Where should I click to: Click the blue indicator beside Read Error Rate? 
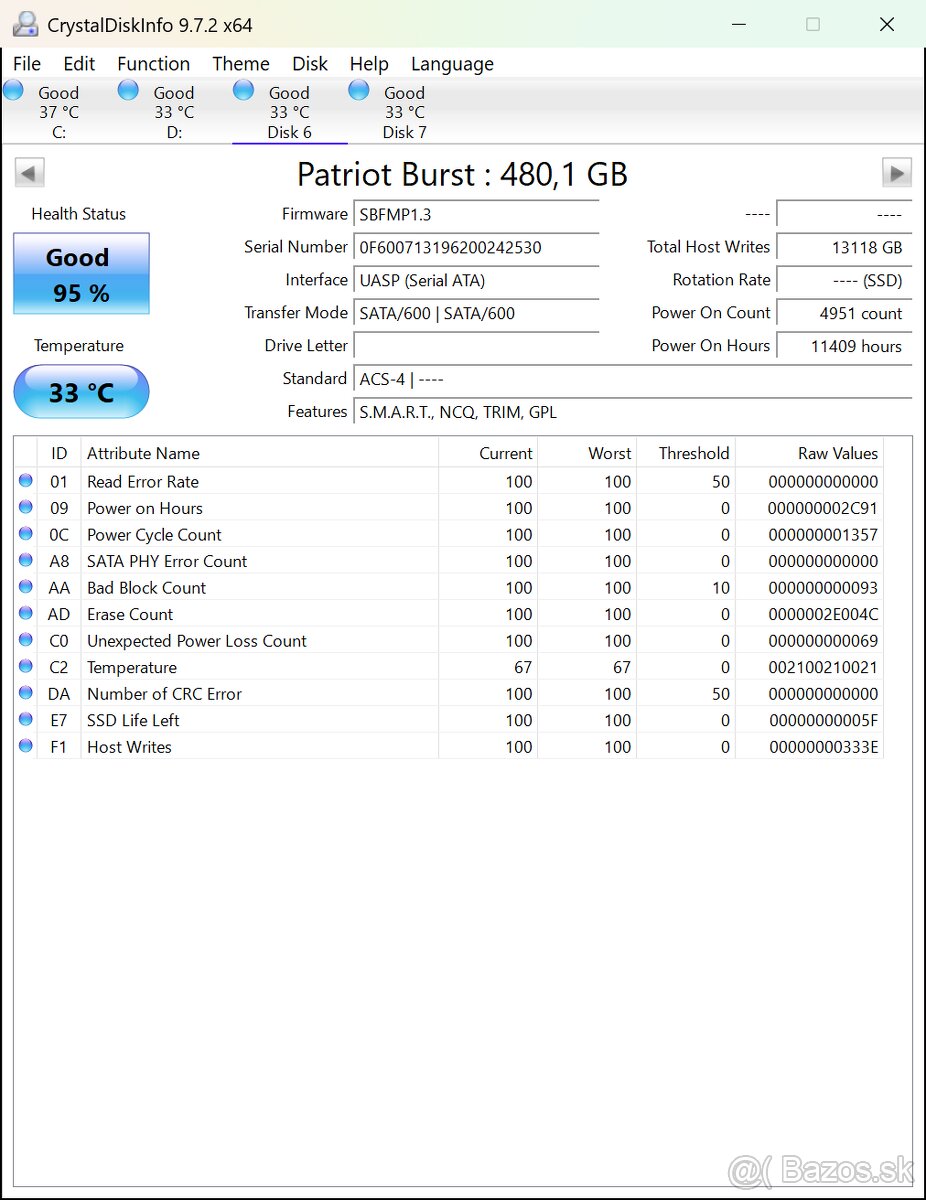click(x=25, y=480)
